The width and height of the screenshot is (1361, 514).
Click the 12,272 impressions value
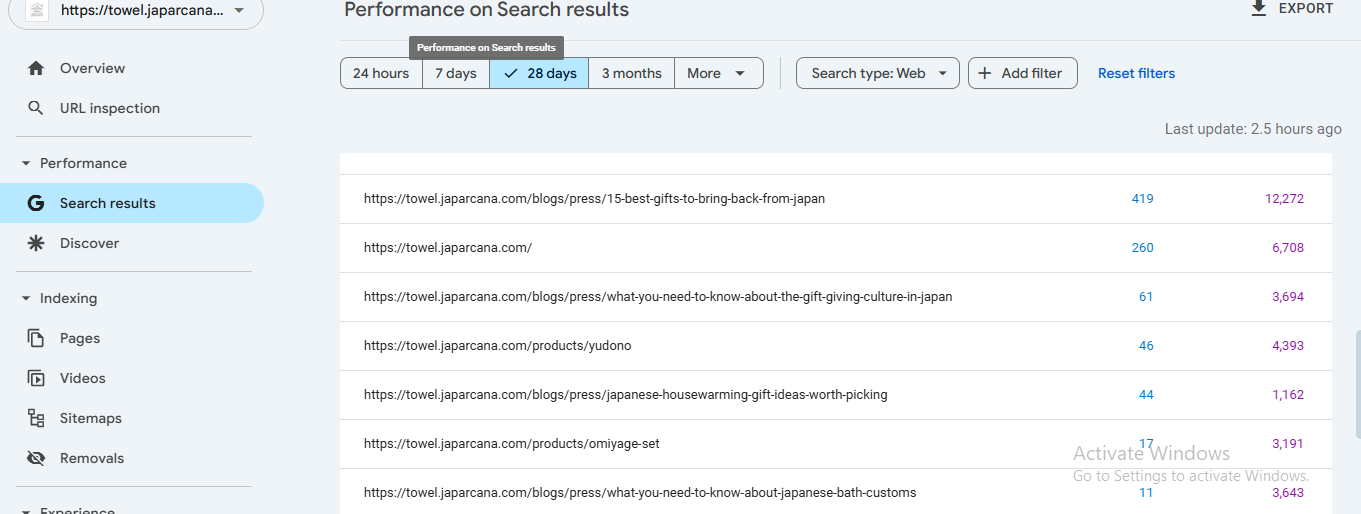1284,199
